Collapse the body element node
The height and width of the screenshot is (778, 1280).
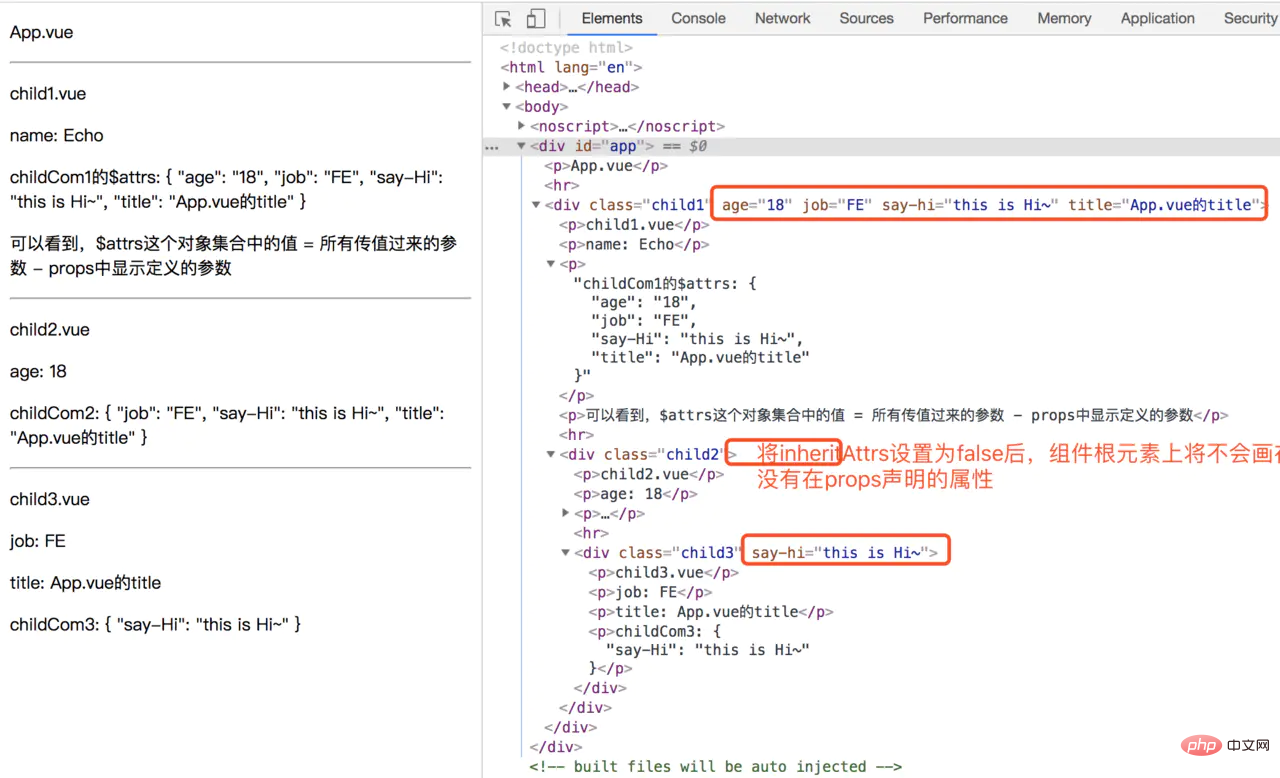tap(507, 106)
